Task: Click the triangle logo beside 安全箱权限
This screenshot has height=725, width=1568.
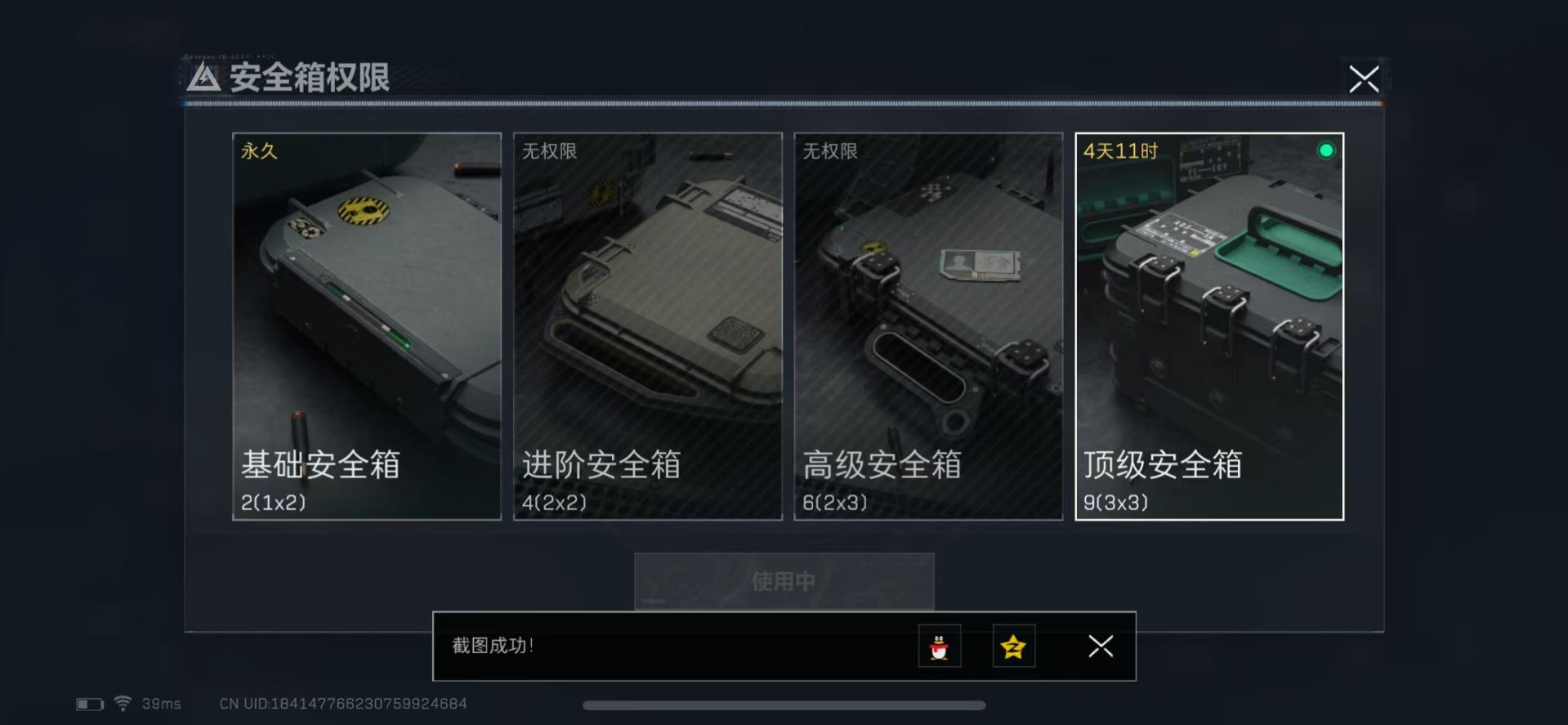Action: 203,78
